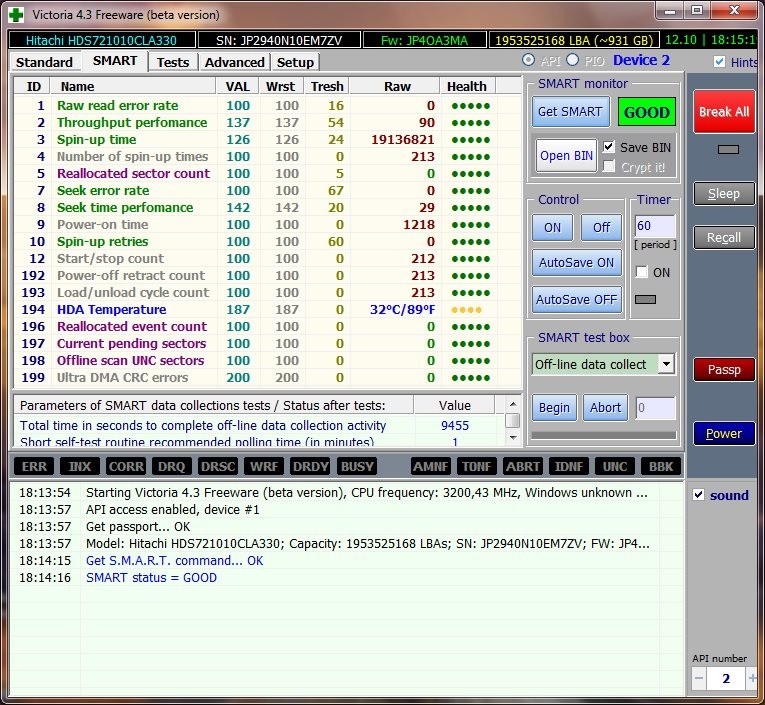Decrease API number with minus button
This screenshot has width=765, height=705.
point(699,680)
